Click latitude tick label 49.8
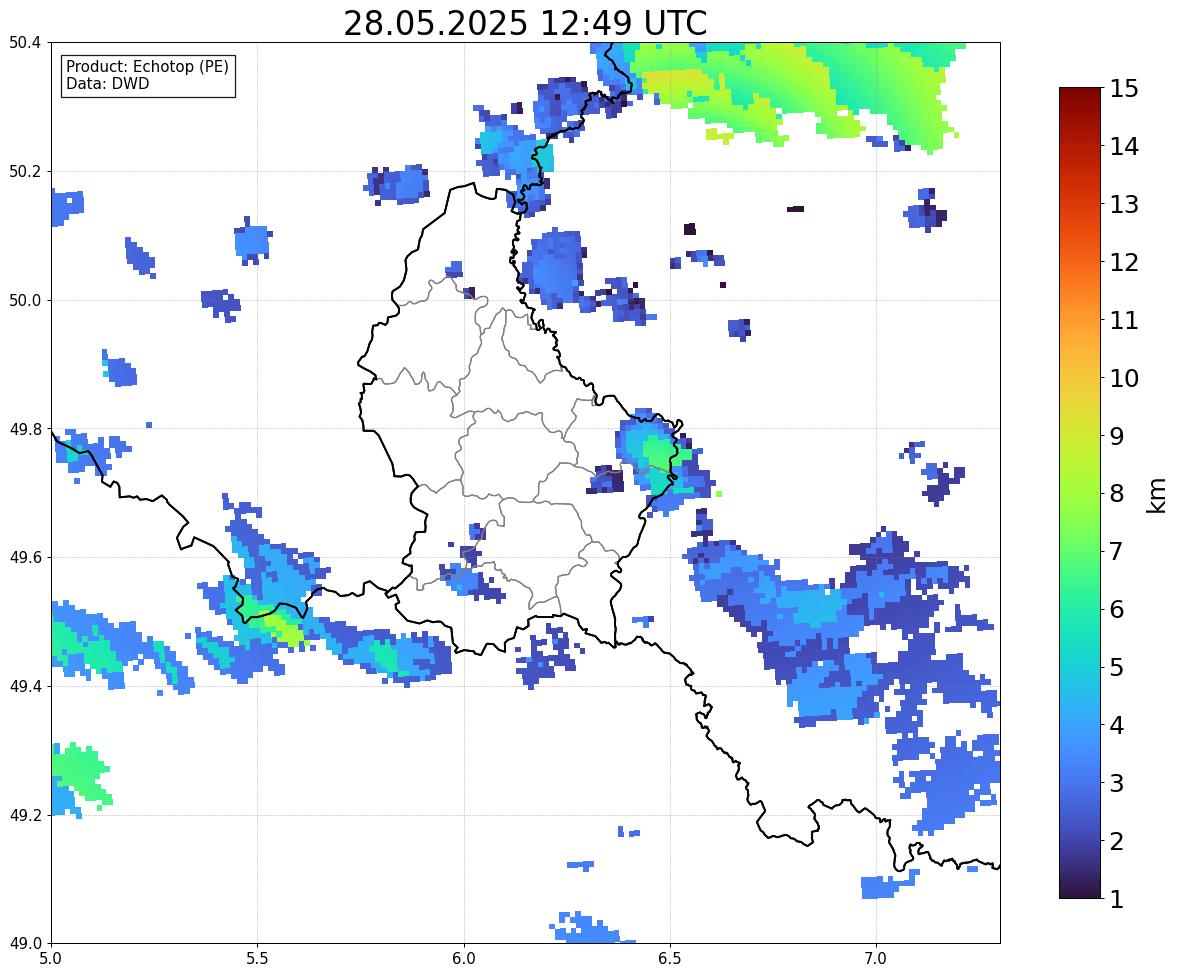Viewport: 1178px width, 976px height. [x=25, y=429]
